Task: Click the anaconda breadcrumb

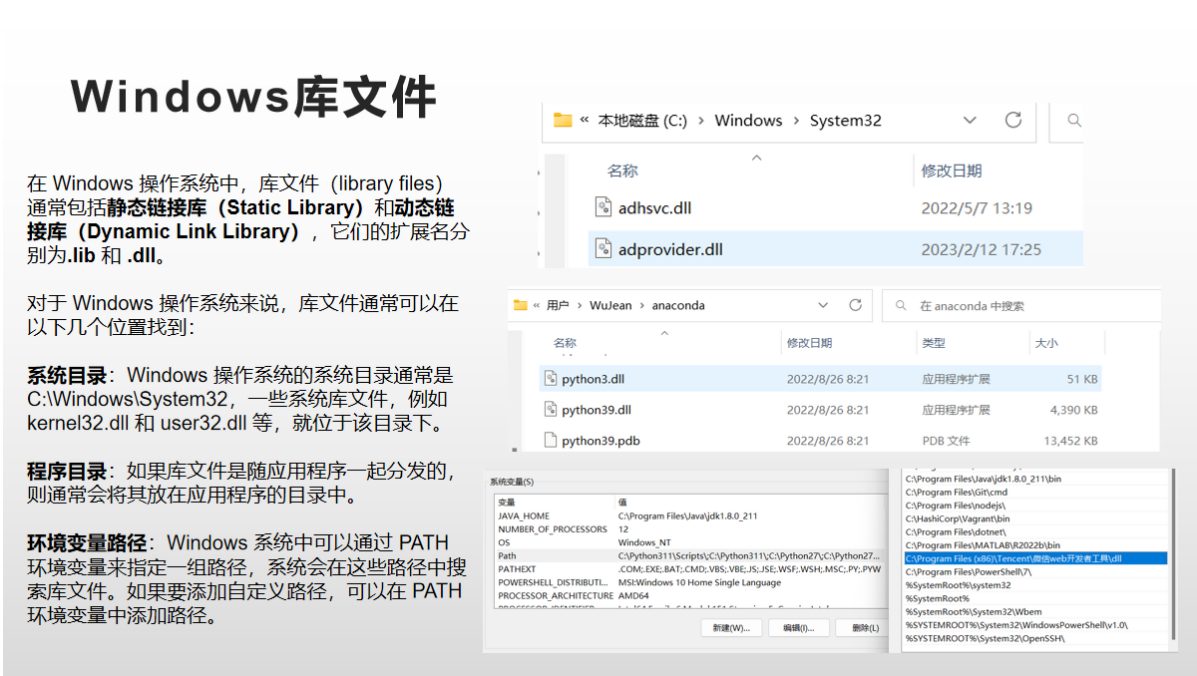Action: (x=678, y=305)
